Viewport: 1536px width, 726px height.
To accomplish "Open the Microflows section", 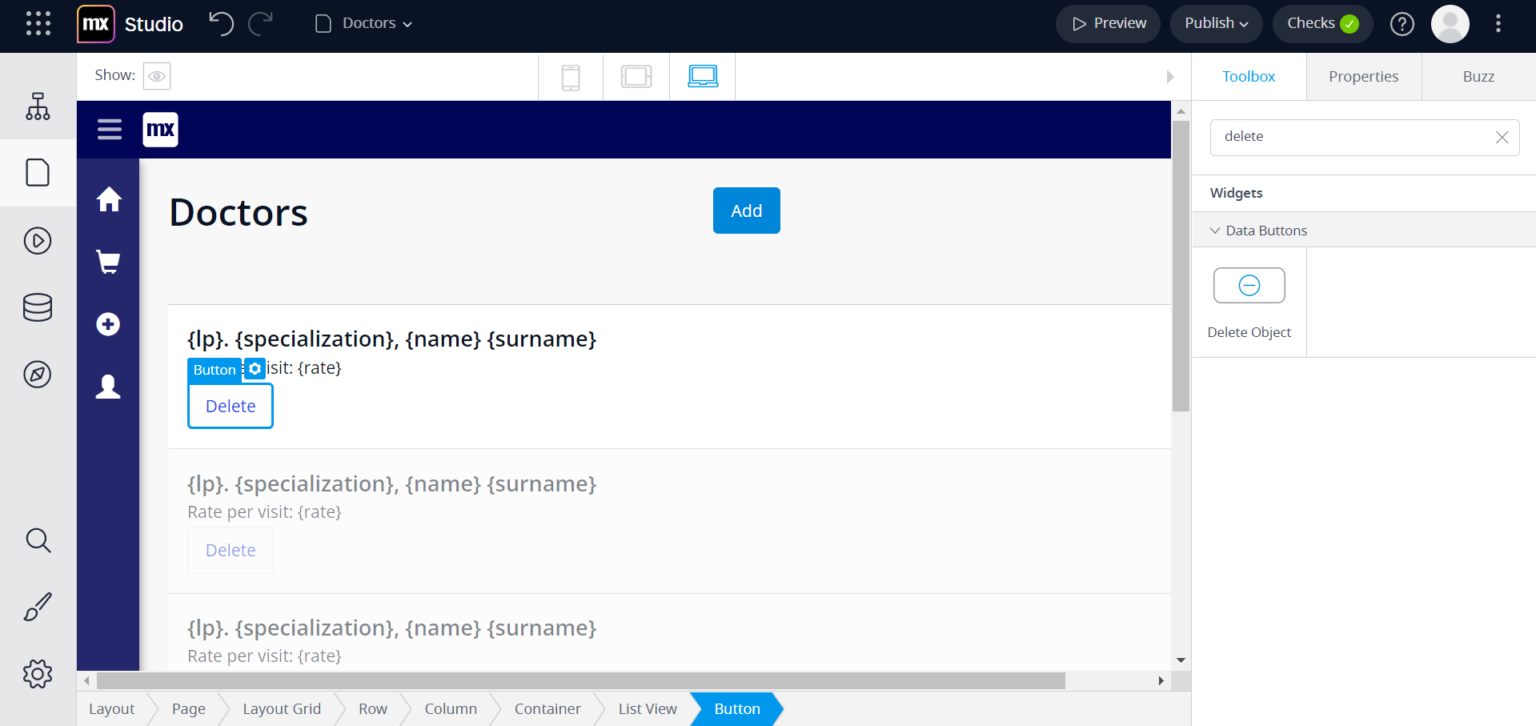I will pyautogui.click(x=37, y=240).
